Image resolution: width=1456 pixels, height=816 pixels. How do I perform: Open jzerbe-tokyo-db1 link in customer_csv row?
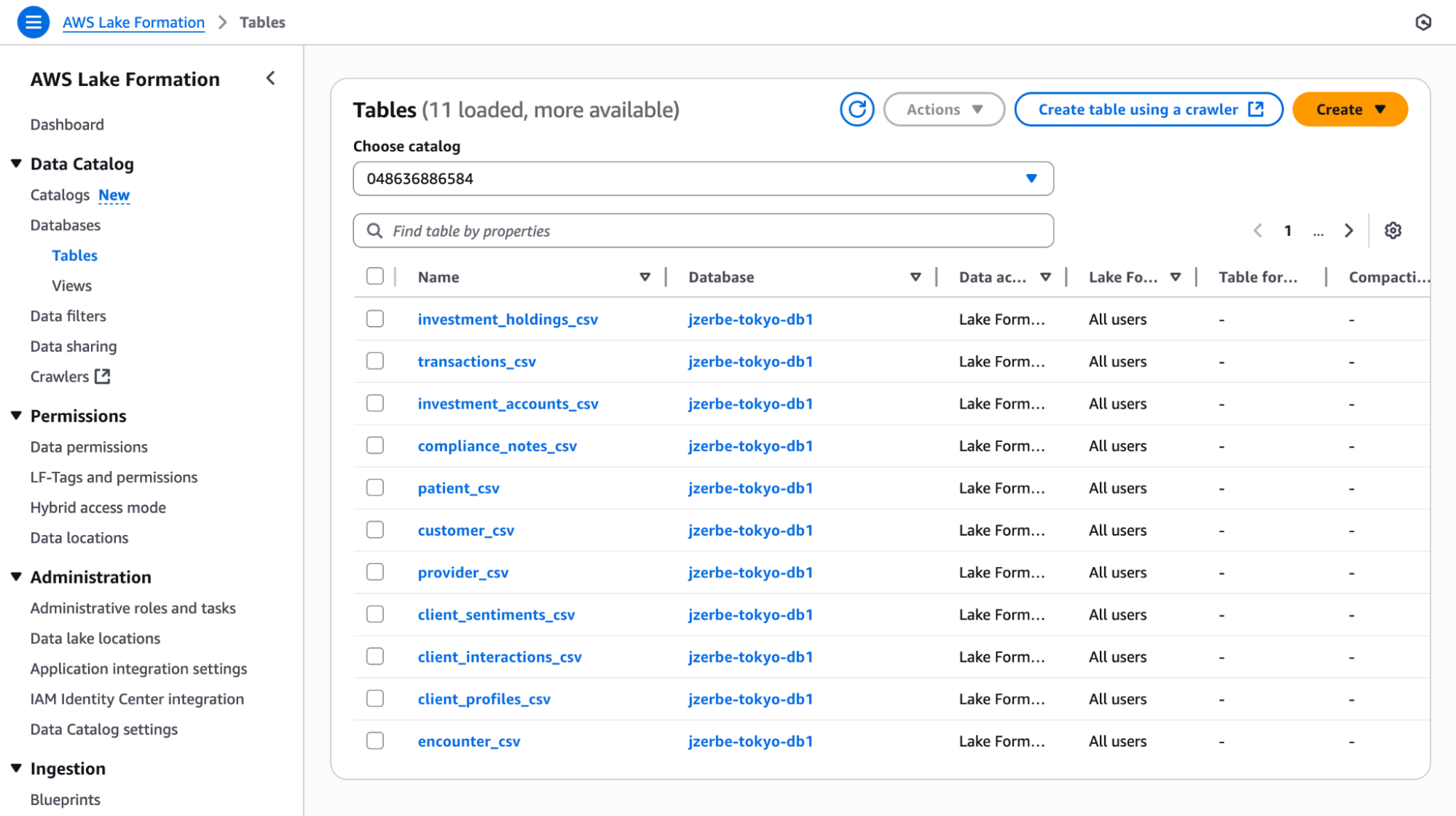pos(750,531)
